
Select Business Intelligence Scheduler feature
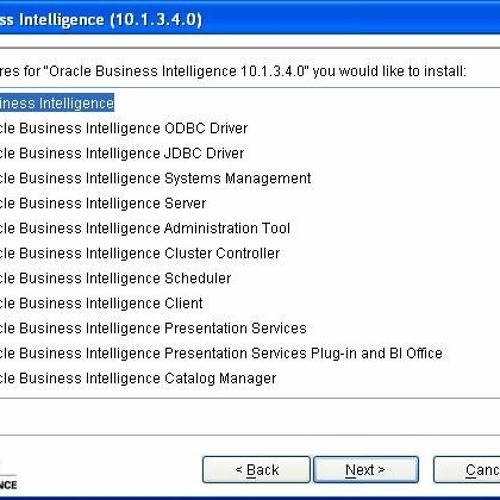click(116, 278)
